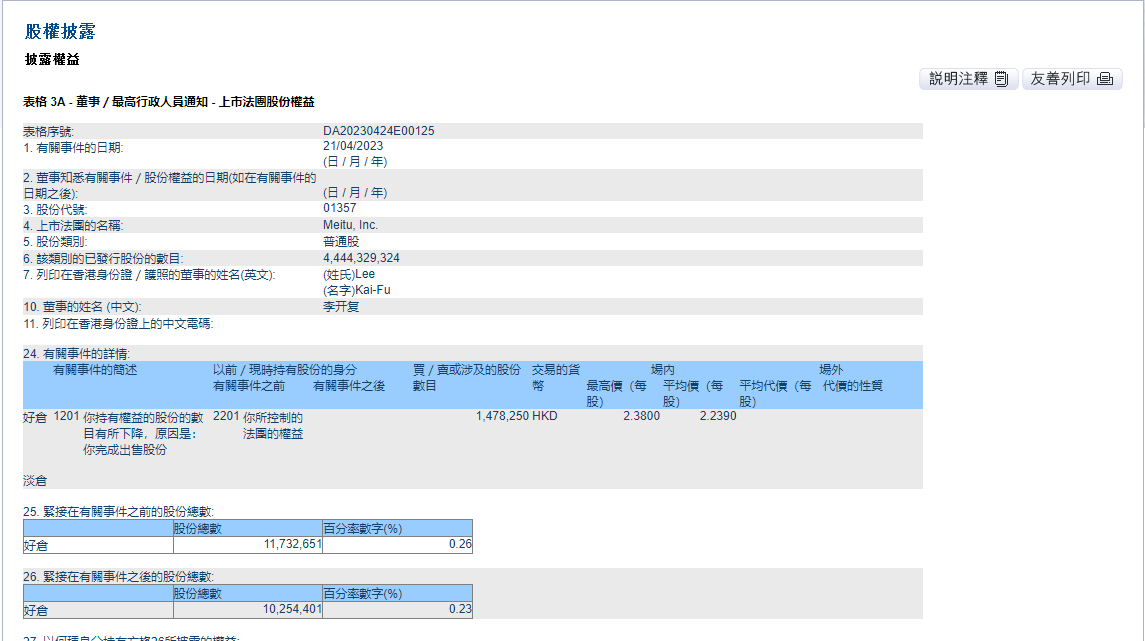The width and height of the screenshot is (1145, 641).
Task: Select shares involved 1,478,250
Action: pyautogui.click(x=502, y=415)
